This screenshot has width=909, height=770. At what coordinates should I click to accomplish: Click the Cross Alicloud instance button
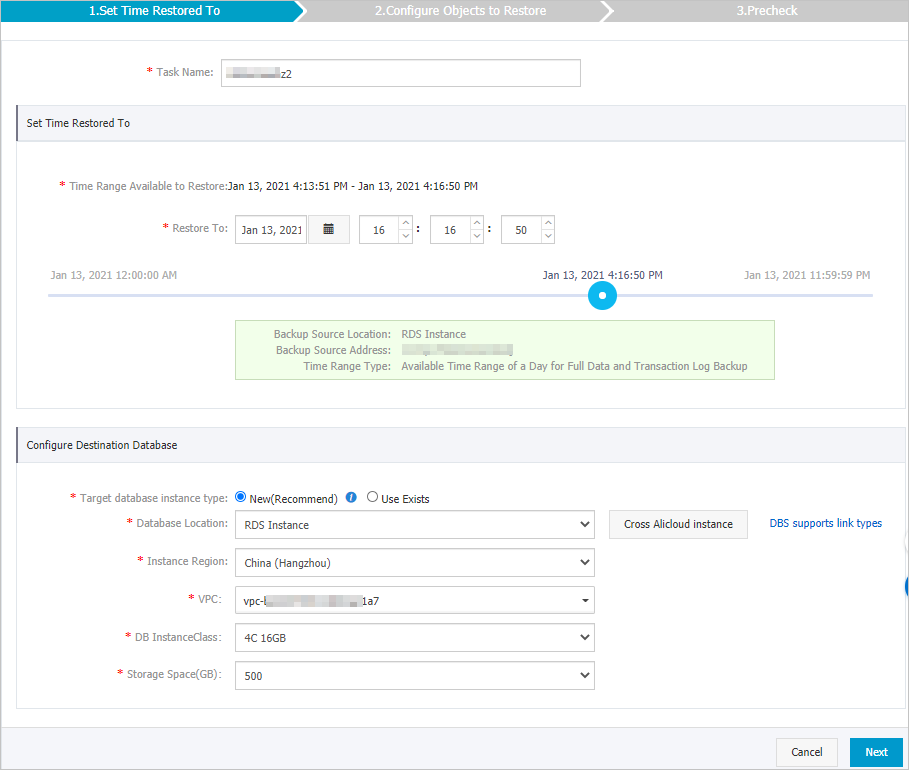pos(678,524)
